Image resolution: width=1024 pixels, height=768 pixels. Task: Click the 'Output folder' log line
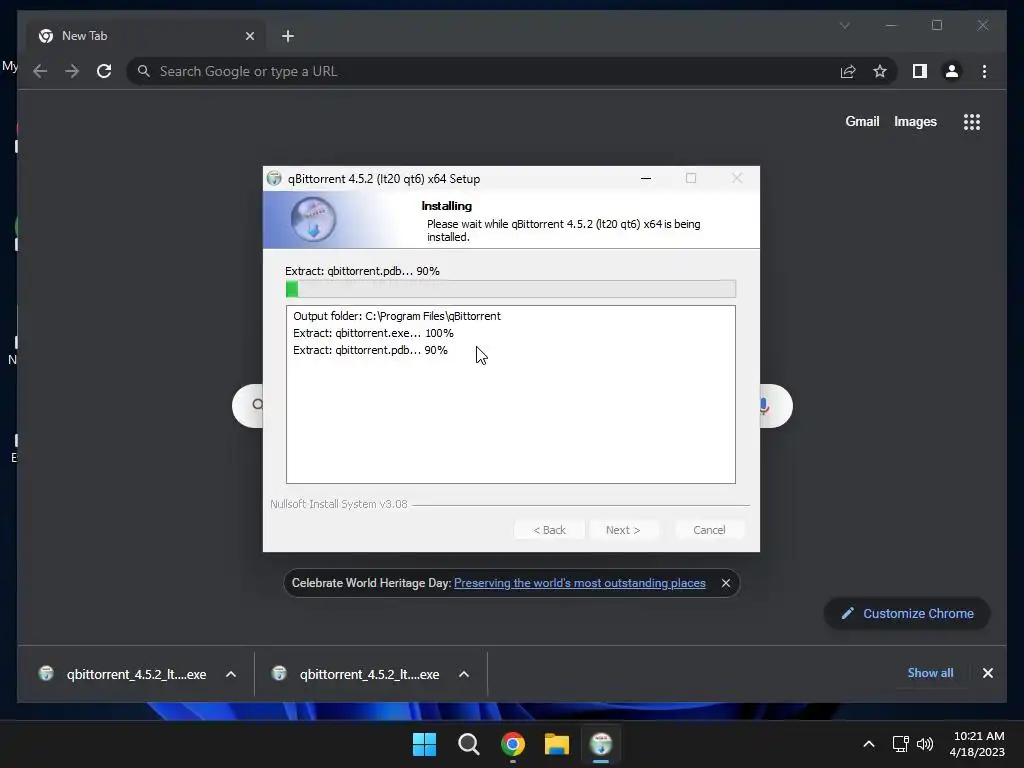pos(397,316)
